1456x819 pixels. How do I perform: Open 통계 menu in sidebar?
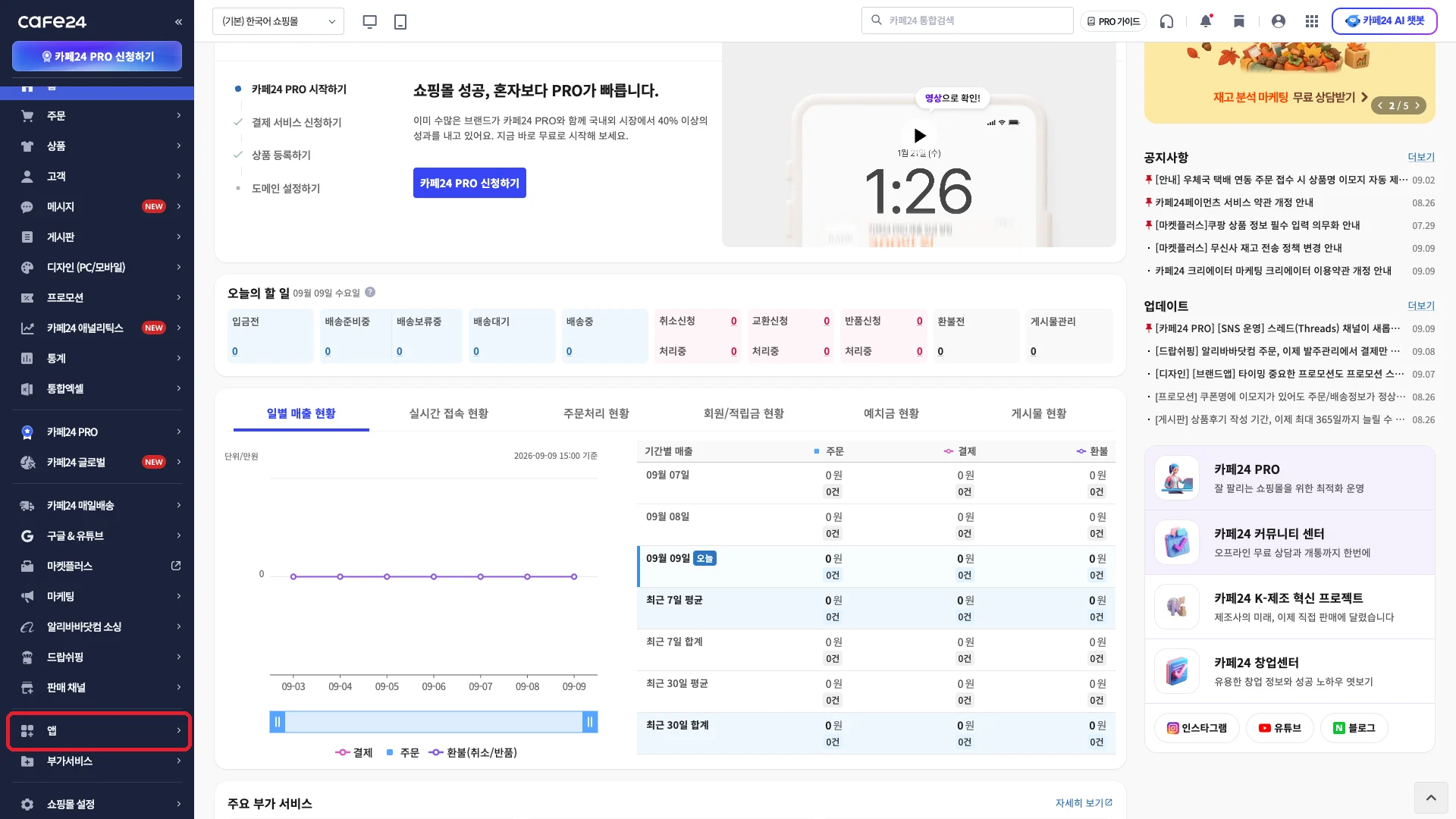click(x=97, y=359)
